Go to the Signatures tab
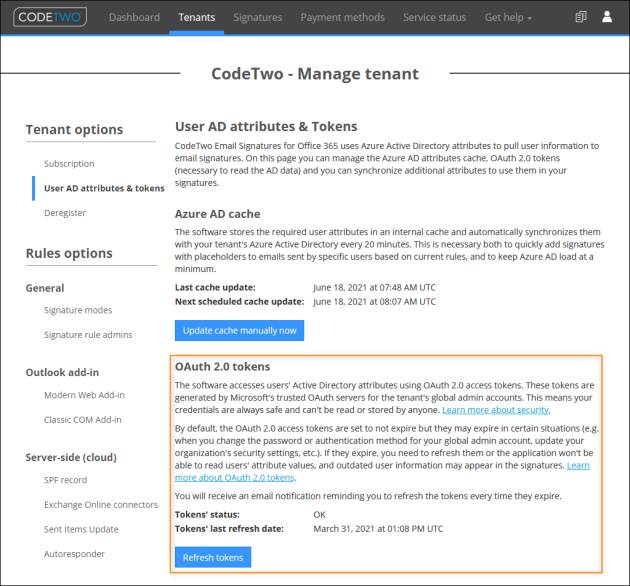 click(258, 17)
